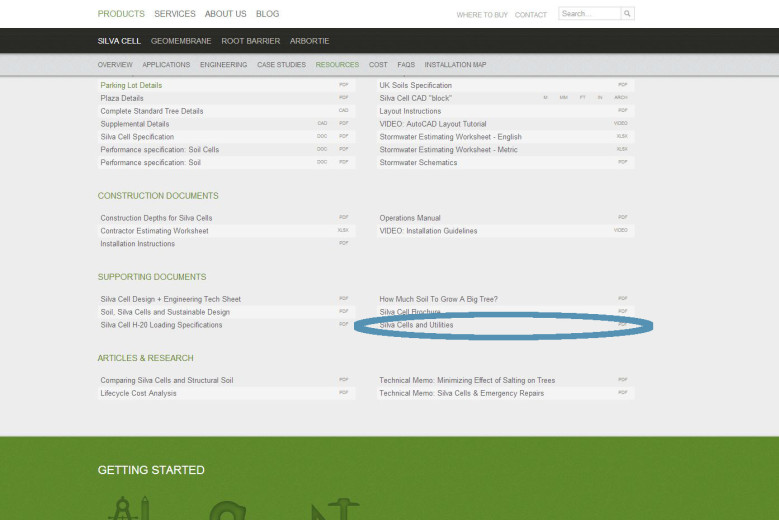779x520 pixels.
Task: Download XLSX for Stormwater Estimating Worksheet - English
Action: click(x=622, y=136)
